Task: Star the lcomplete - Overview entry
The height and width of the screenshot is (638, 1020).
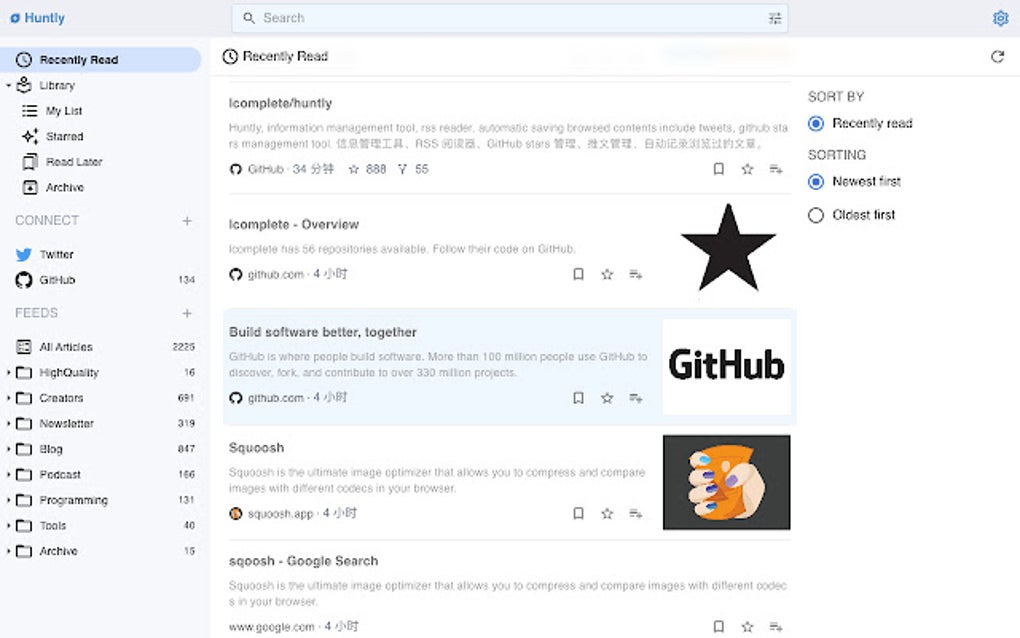Action: pos(607,274)
